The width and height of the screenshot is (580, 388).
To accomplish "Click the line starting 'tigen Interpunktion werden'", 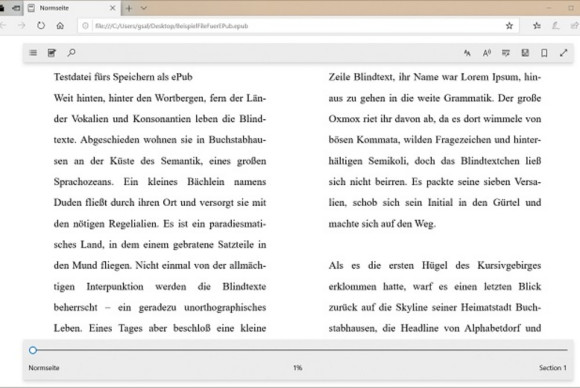I will 160,287.
